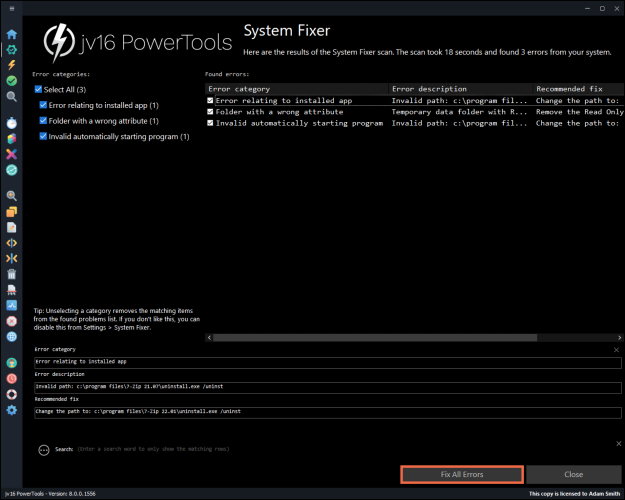Select the orange lightning bolt sidebar icon
The image size is (625, 500).
coord(12,65)
